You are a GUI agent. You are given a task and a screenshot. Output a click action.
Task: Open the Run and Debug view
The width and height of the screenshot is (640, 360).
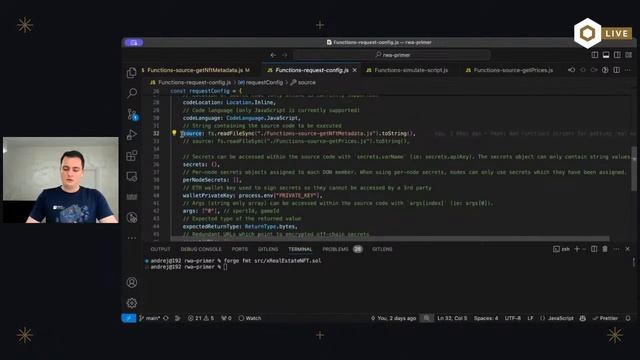tap(131, 135)
